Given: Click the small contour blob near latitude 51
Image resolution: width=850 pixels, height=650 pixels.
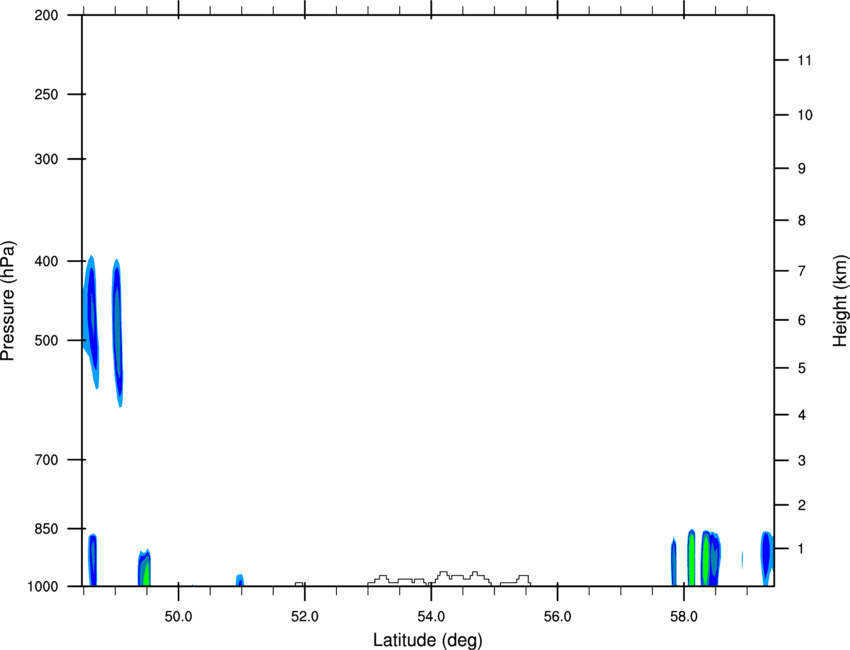Looking at the screenshot, I should pyautogui.click(x=240, y=580).
